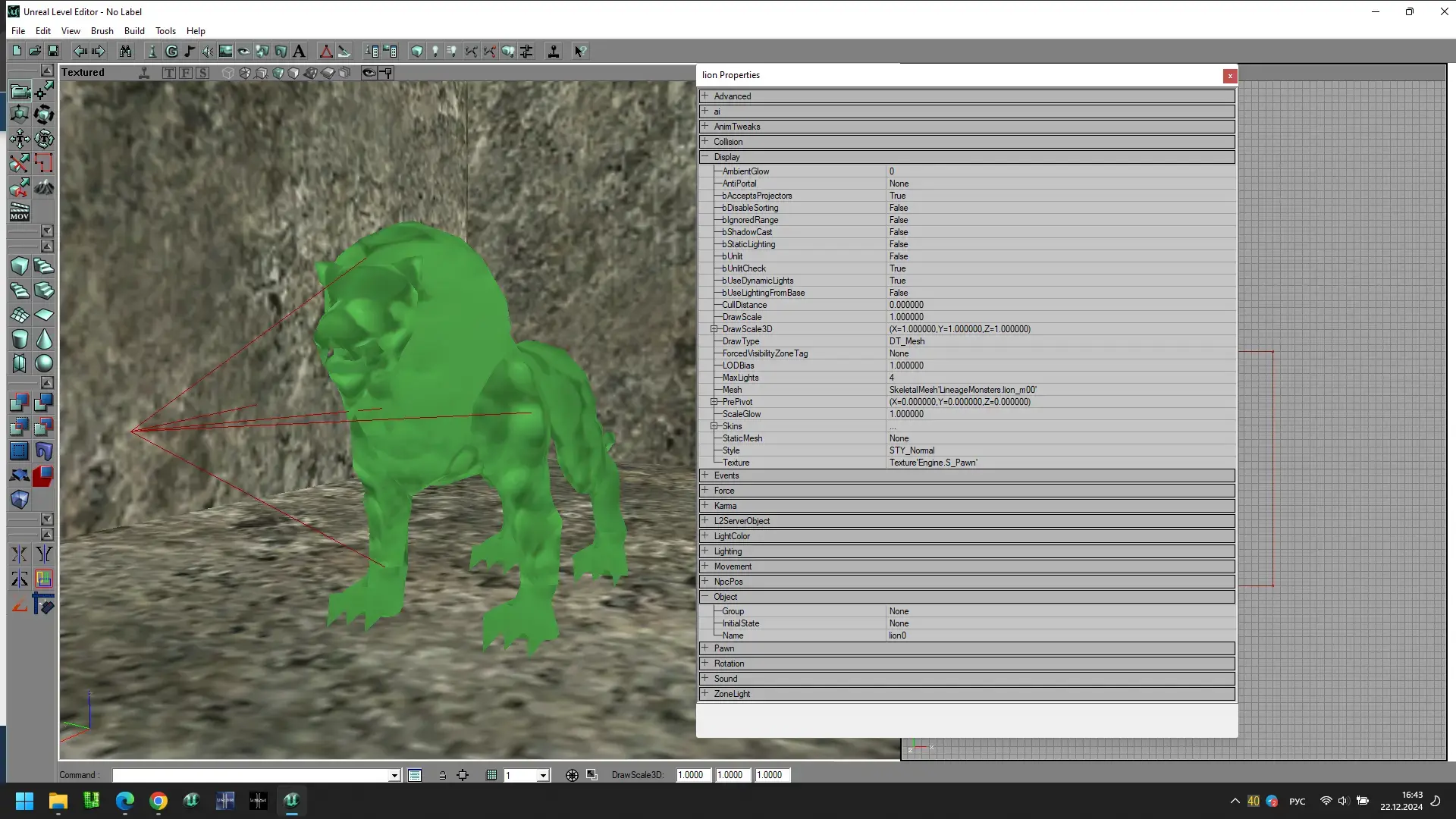Save the level using the floppy icon
The width and height of the screenshot is (1456, 819).
tap(53, 51)
